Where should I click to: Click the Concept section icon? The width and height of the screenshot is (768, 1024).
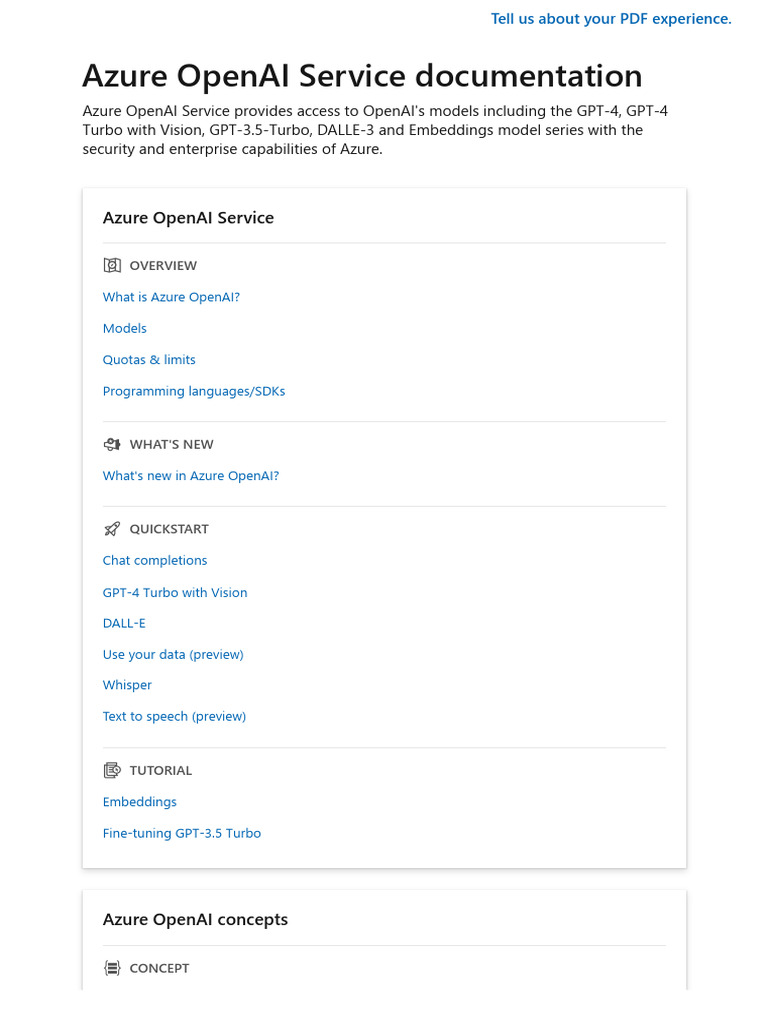click(112, 968)
